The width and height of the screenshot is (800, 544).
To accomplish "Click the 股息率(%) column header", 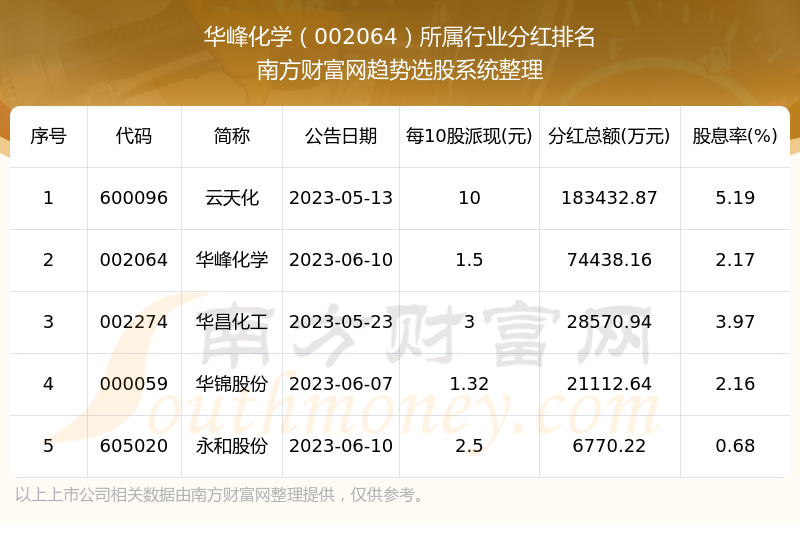I will [x=735, y=136].
